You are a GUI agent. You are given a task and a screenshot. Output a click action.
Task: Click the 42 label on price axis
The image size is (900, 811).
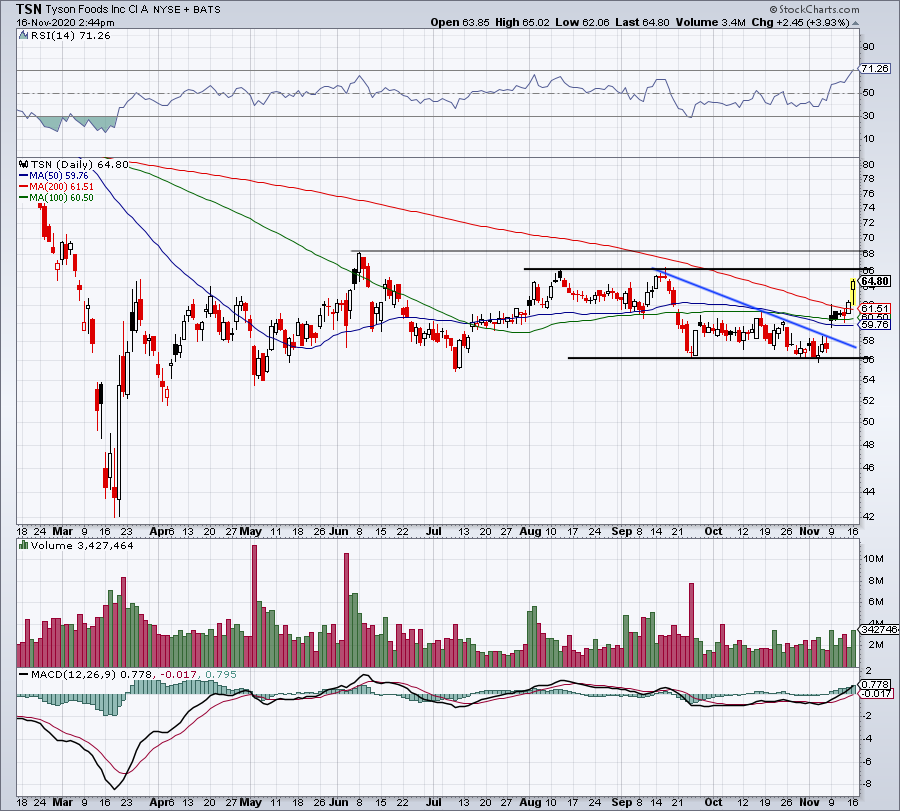[x=868, y=517]
